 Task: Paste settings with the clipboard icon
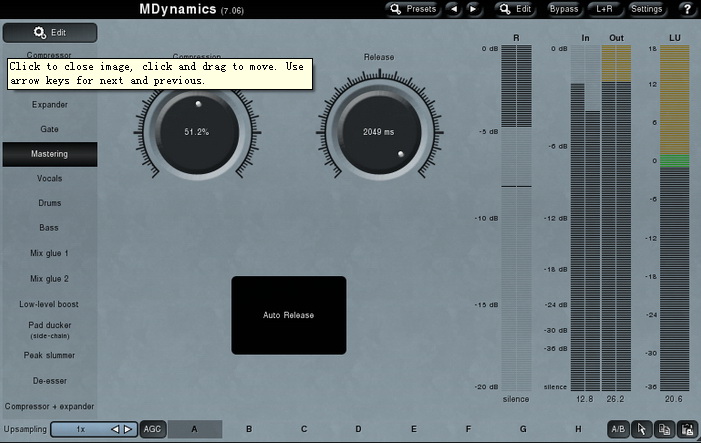tap(687, 429)
